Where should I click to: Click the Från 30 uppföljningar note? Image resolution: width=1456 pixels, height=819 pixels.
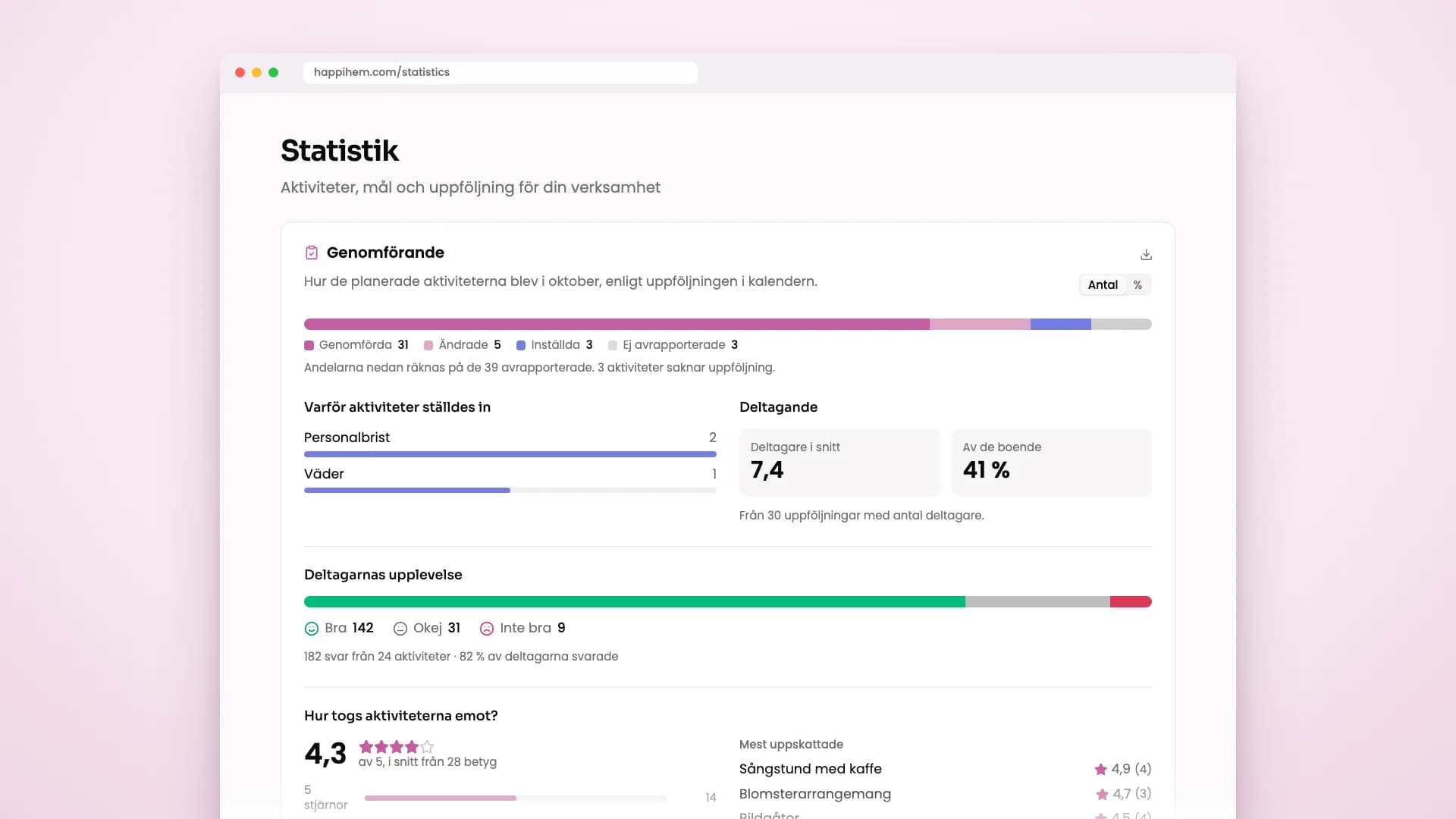click(x=861, y=516)
